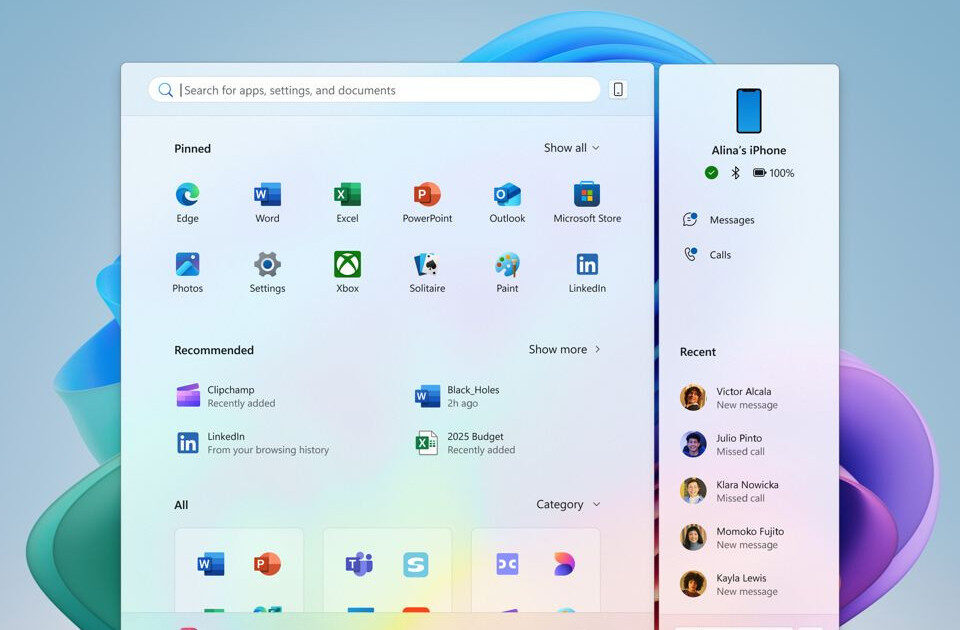Launch PowerPoint from the Pinned section
The height and width of the screenshot is (630, 960).
[427, 203]
